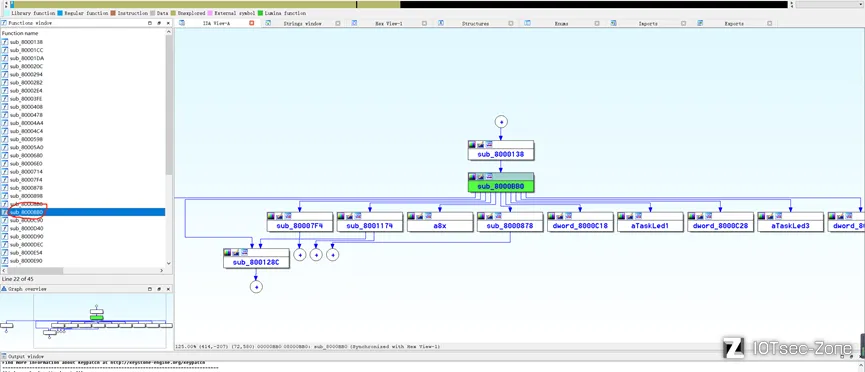The width and height of the screenshot is (865, 372).
Task: Expand the collapsed node below sub_800128C
Action: (256, 287)
